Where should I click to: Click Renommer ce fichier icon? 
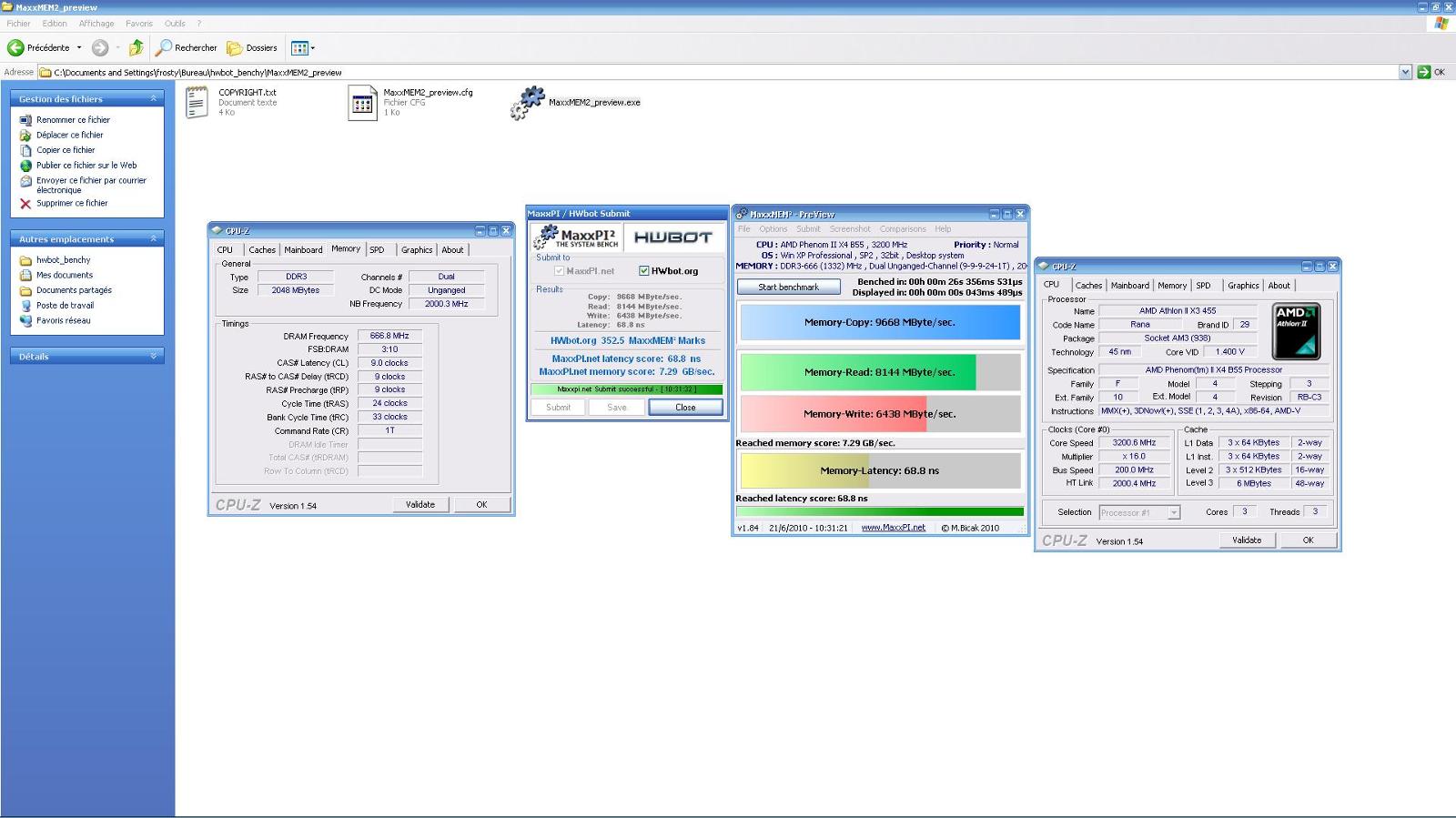[25, 120]
